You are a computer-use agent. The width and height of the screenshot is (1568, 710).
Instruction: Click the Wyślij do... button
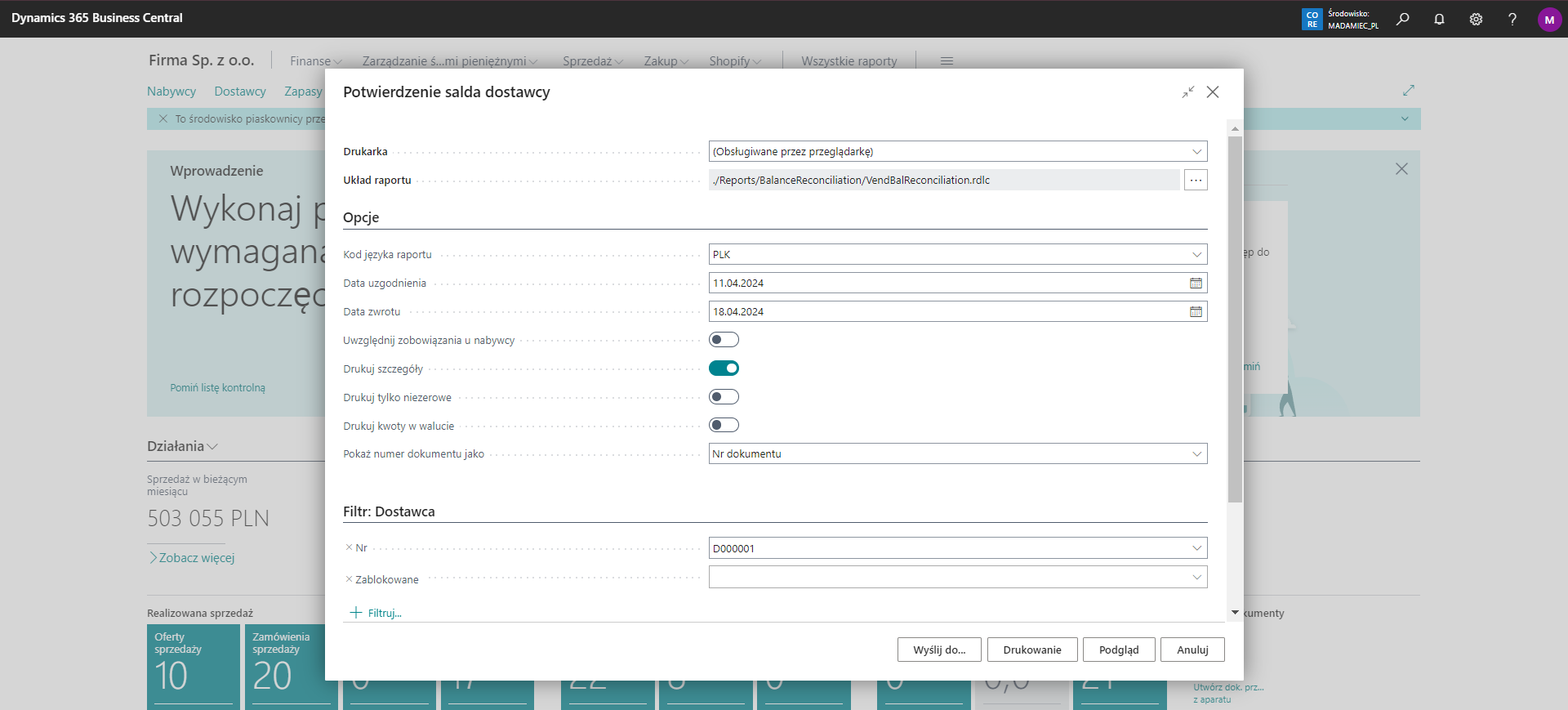tap(939, 650)
